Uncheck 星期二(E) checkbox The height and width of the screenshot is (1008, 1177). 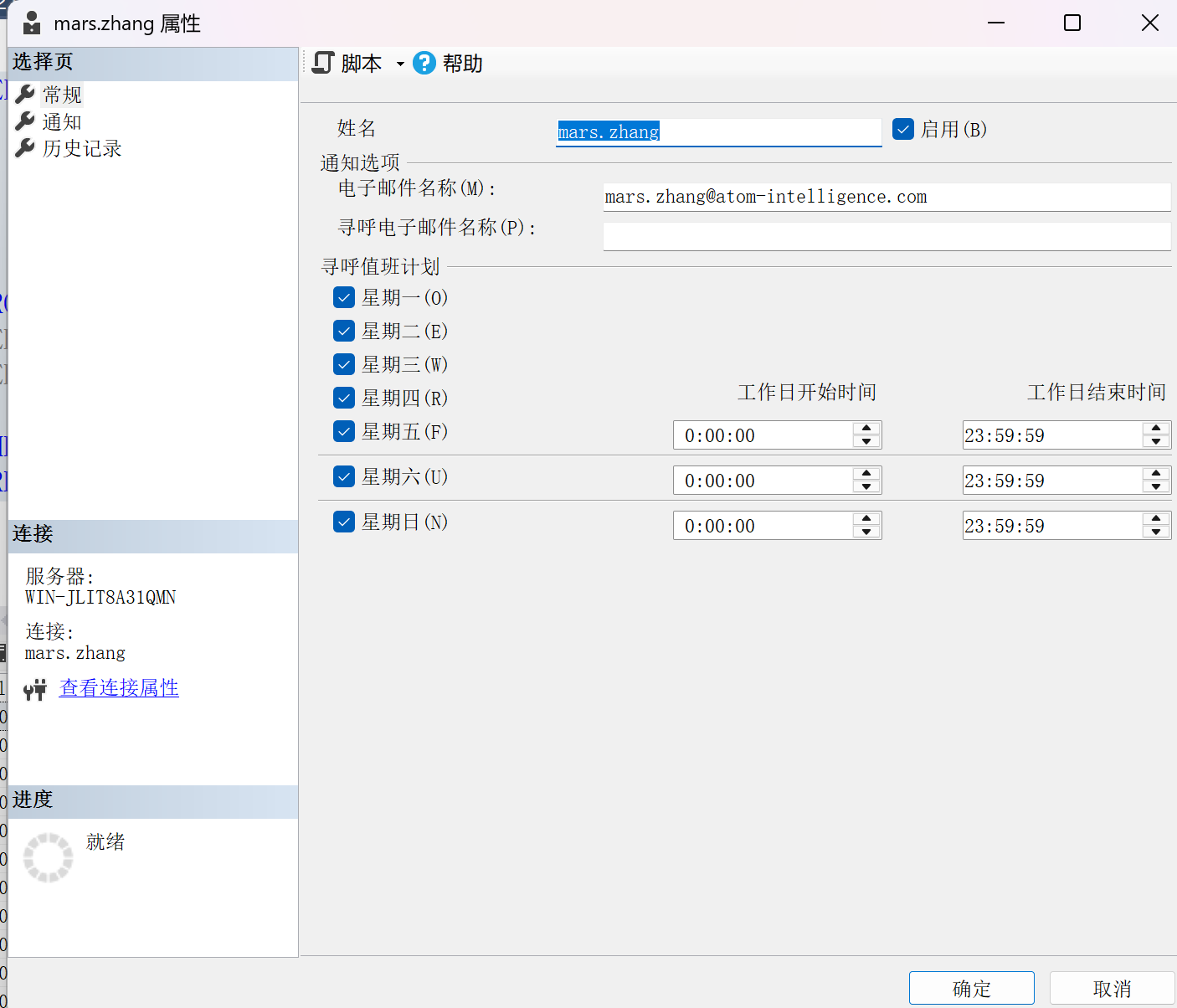[344, 331]
